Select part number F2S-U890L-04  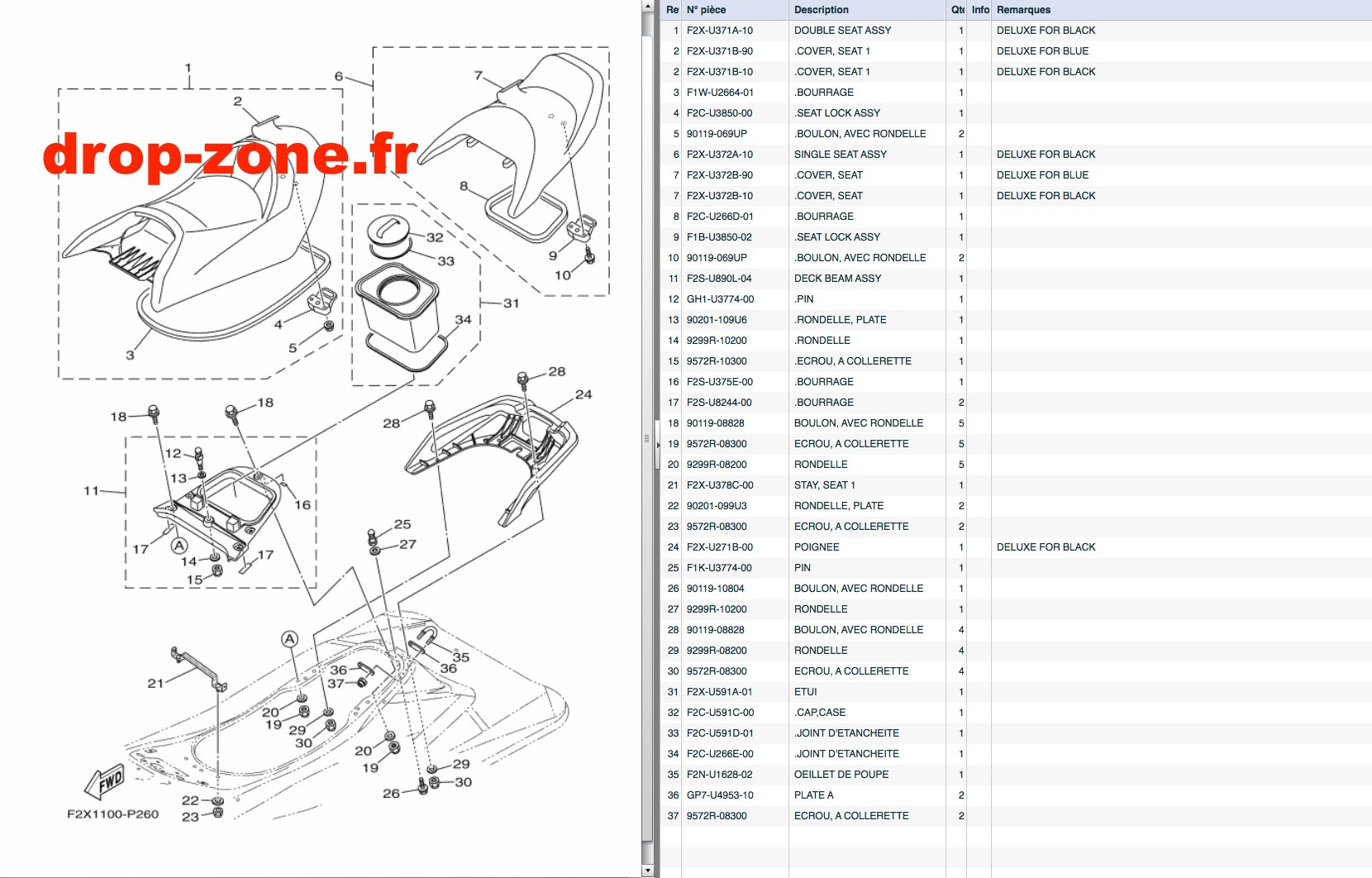[719, 279]
